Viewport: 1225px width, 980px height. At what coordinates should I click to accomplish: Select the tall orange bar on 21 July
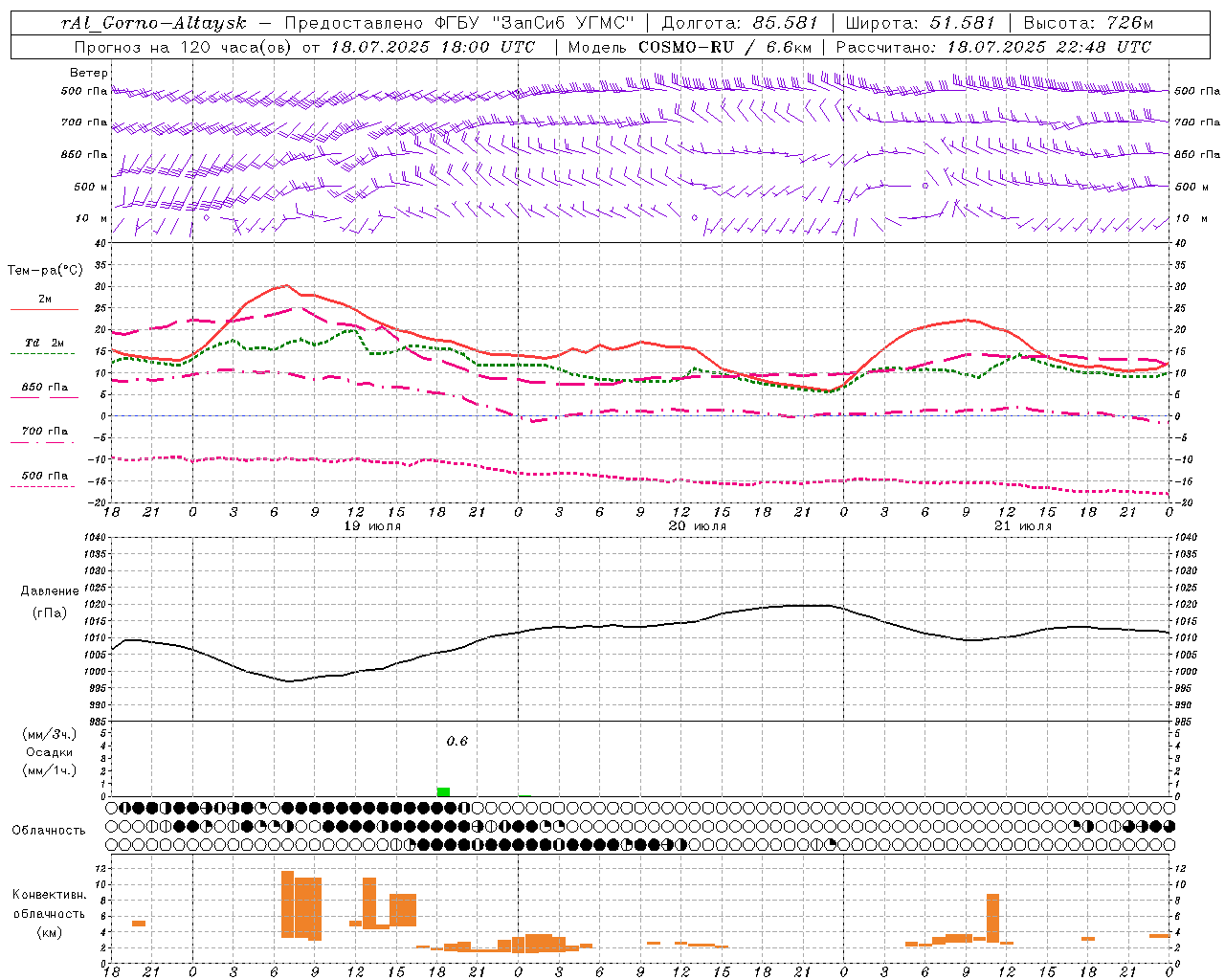click(992, 917)
